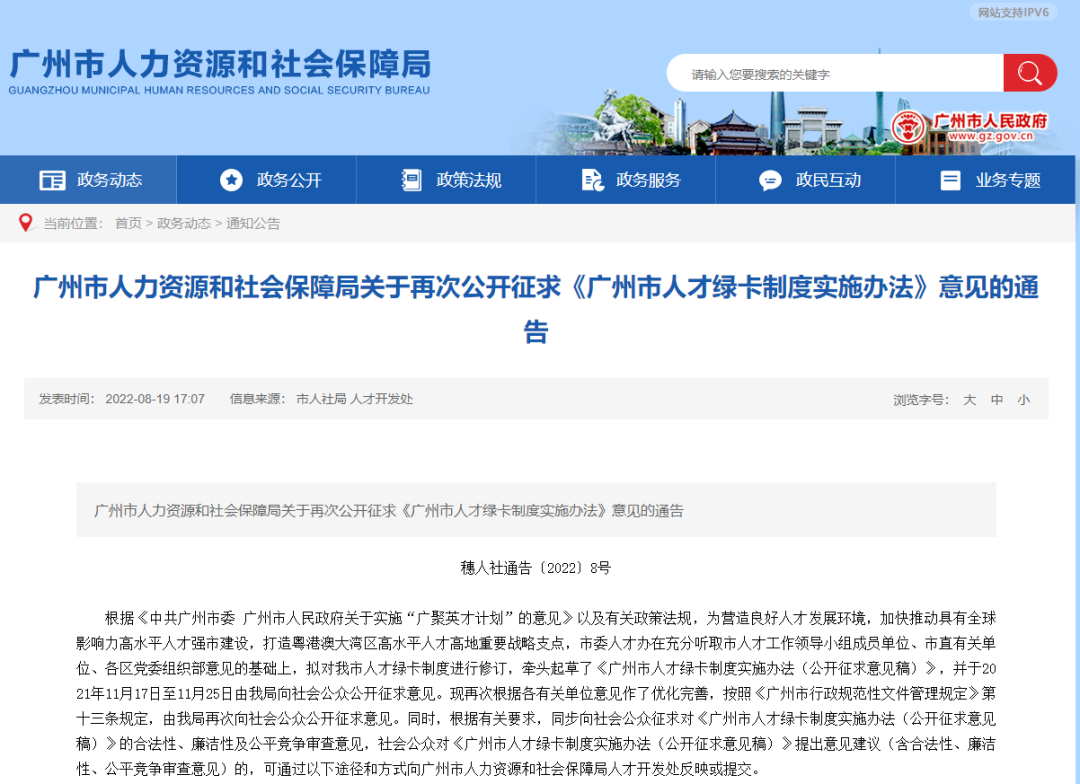The width and height of the screenshot is (1080, 784).
Task: Click the 业务专题 document icon
Action: click(x=948, y=180)
